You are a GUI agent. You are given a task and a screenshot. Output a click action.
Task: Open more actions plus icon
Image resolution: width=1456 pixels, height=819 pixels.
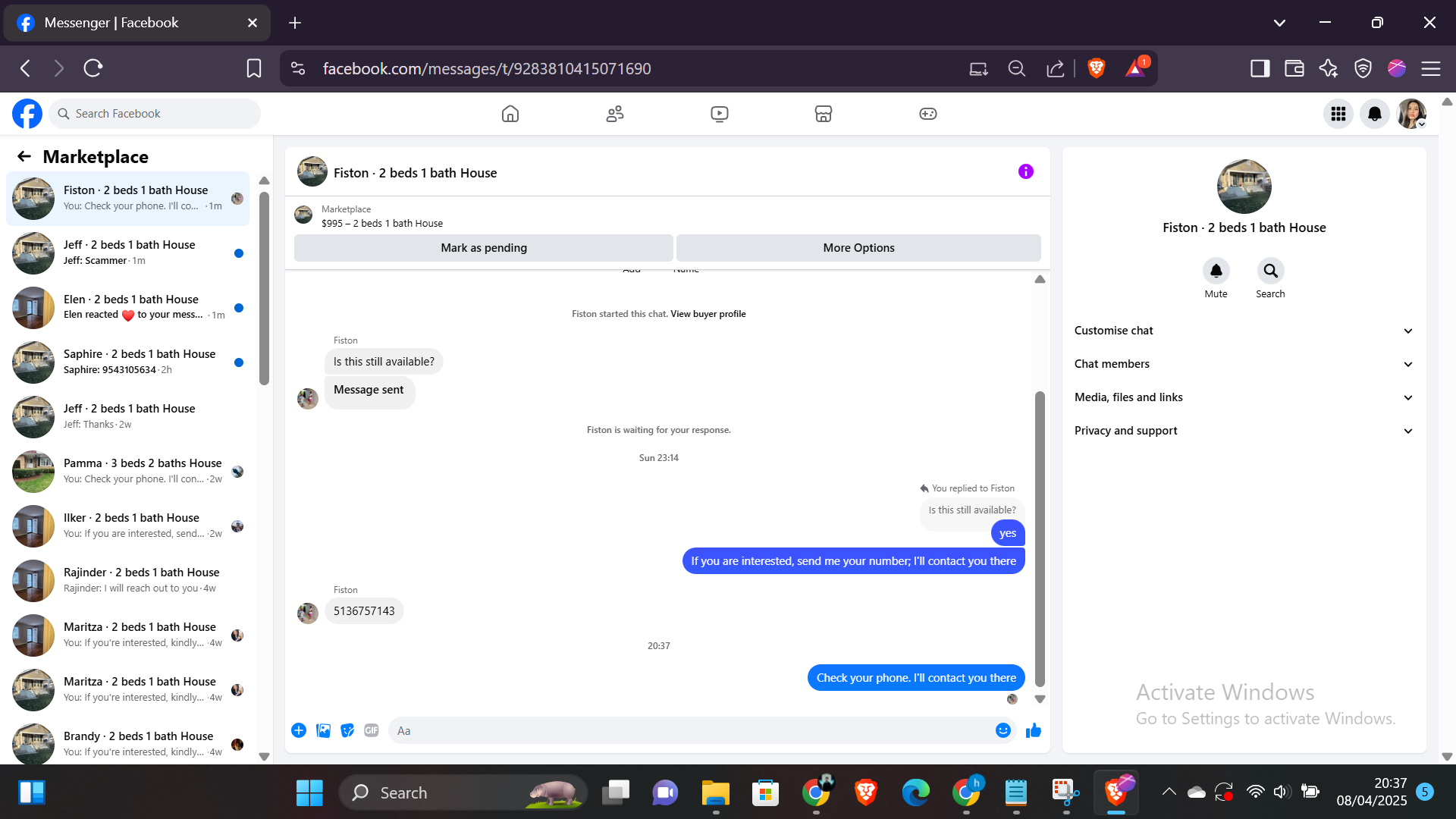click(299, 730)
